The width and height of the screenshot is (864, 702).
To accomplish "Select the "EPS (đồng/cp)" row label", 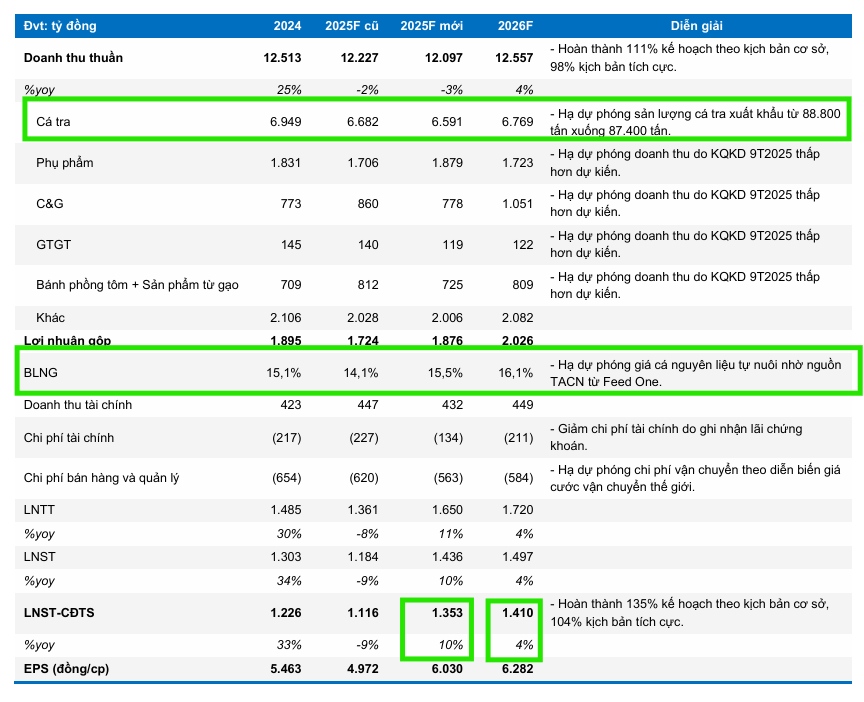I will (x=66, y=669).
